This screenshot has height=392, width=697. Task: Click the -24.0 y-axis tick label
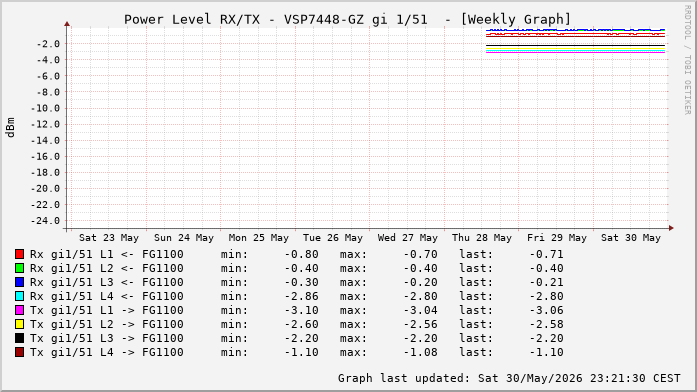pyautogui.click(x=45, y=221)
